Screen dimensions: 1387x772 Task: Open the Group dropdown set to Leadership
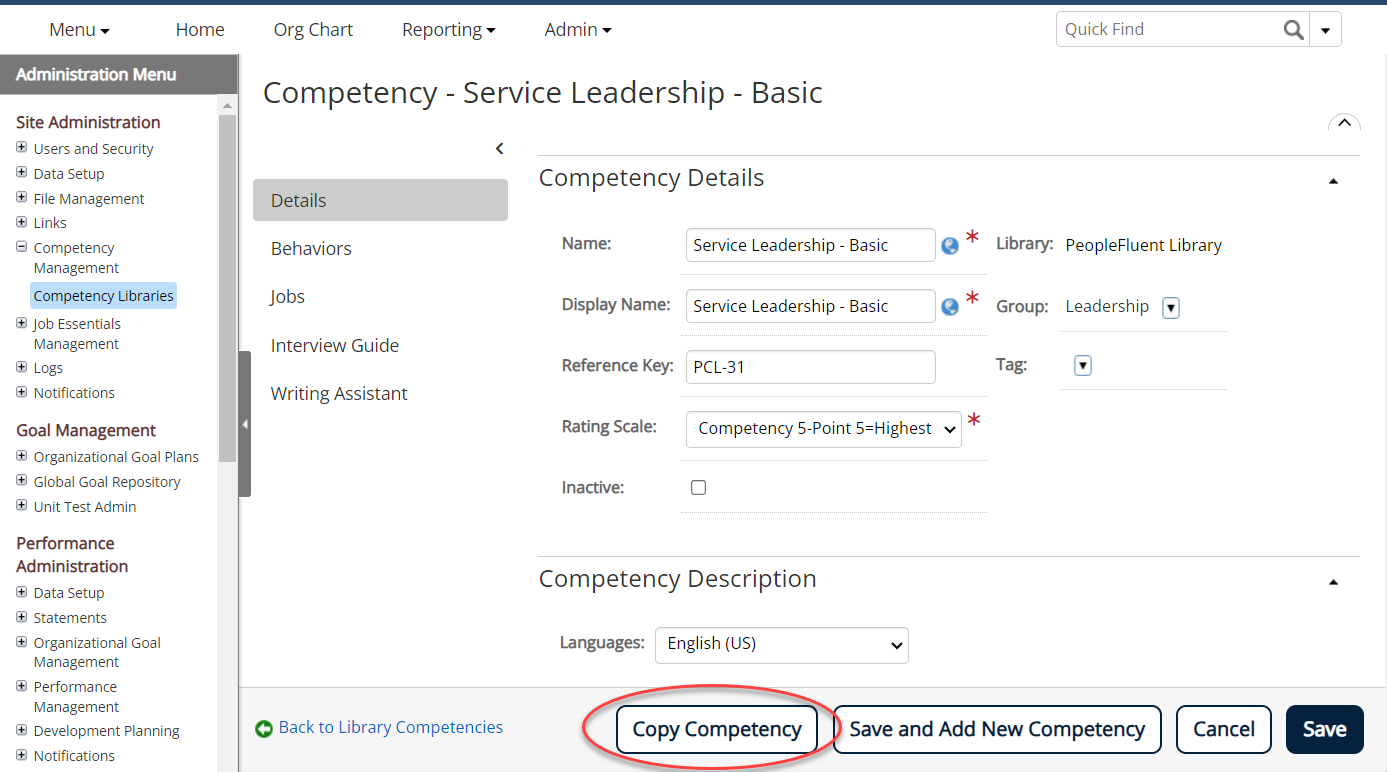pyautogui.click(x=1170, y=308)
